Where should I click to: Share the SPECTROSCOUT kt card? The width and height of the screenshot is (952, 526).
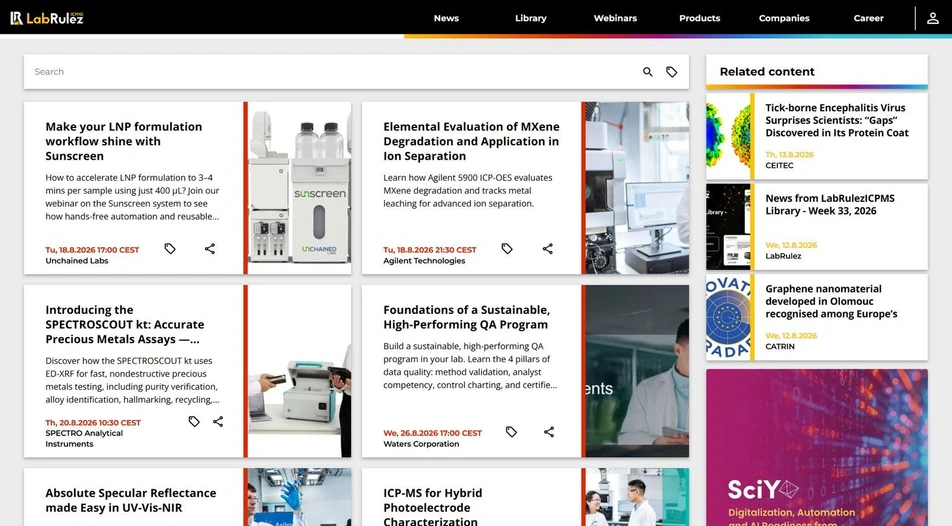point(218,422)
